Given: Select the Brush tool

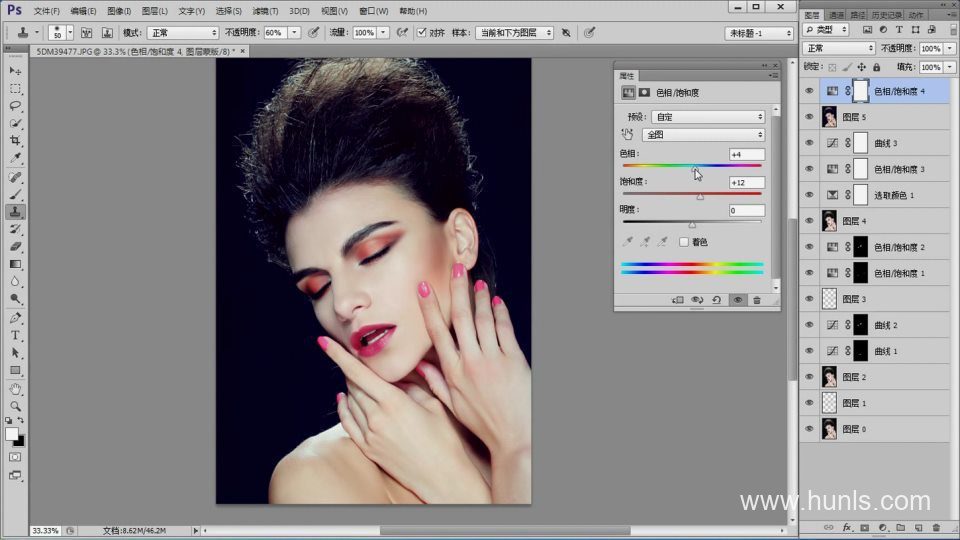Looking at the screenshot, I should pyautogui.click(x=15, y=195).
